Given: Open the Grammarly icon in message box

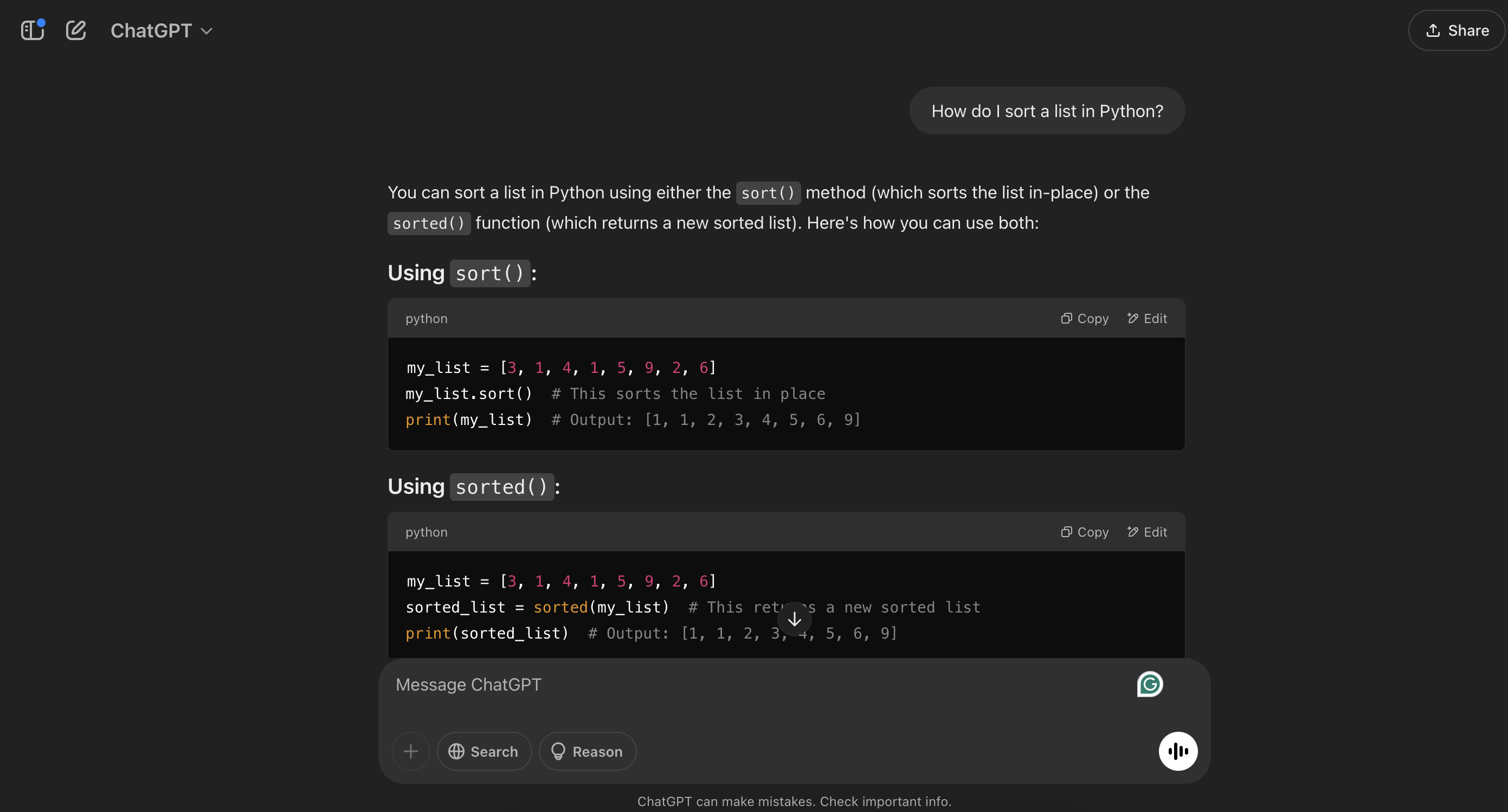Looking at the screenshot, I should (x=1150, y=685).
